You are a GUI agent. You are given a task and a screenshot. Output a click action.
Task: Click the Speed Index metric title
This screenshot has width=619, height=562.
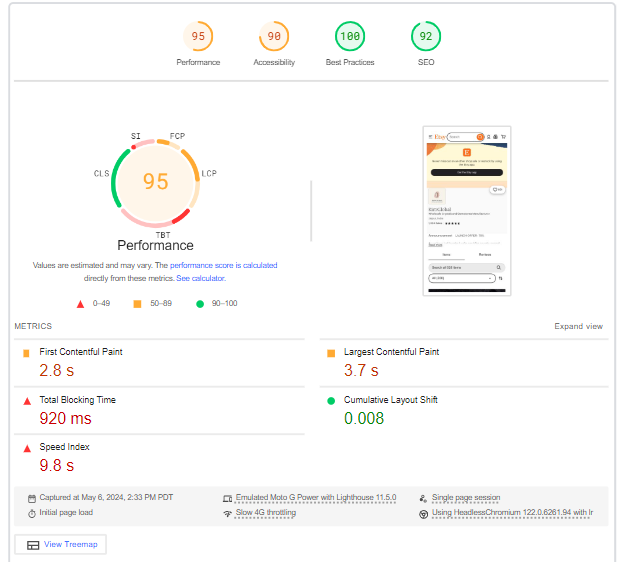[x=64, y=447]
